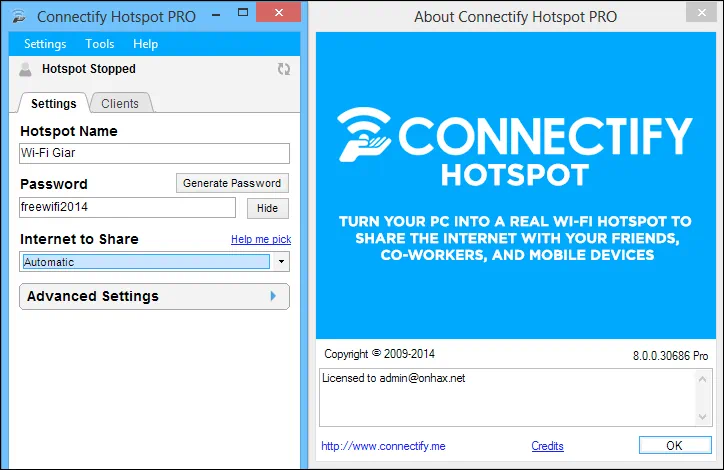
Task: Click the Hotspot Stopped status text
Action: pos(89,69)
